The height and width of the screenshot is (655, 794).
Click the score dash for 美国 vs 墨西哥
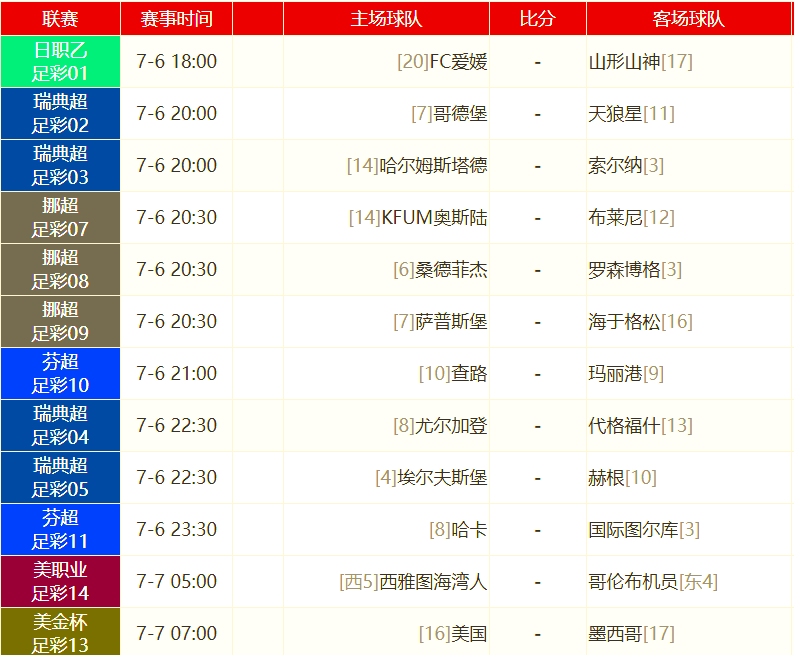538,635
